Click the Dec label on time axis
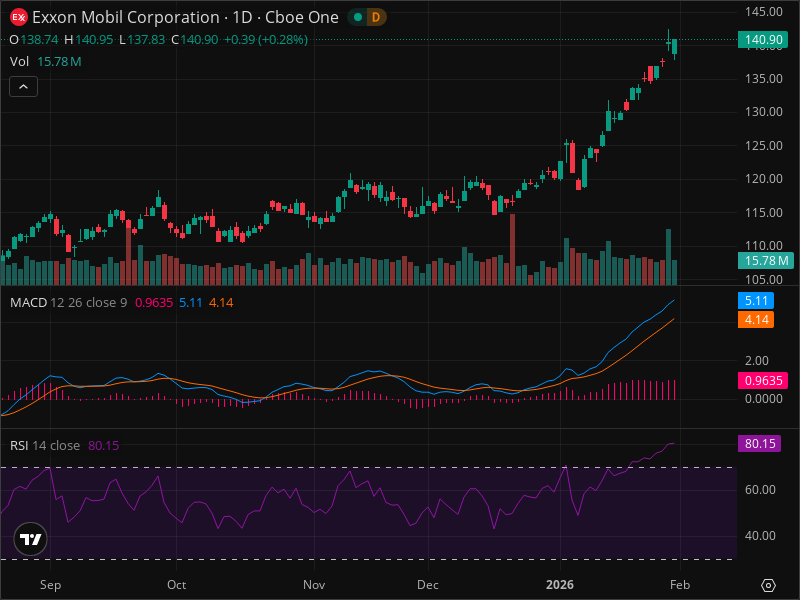The height and width of the screenshot is (600, 800). click(428, 585)
